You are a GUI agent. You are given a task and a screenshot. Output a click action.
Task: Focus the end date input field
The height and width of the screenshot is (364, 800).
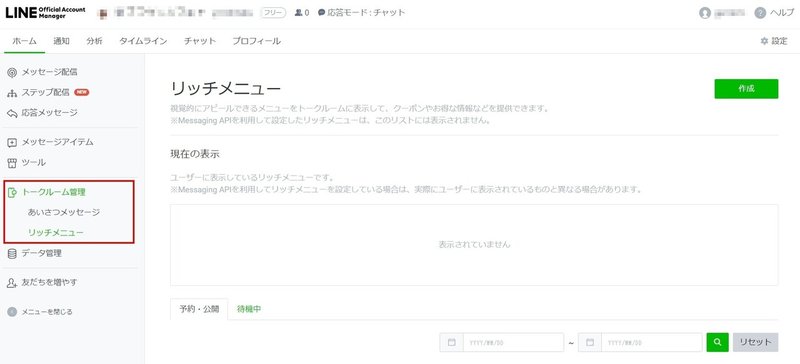tap(652, 342)
